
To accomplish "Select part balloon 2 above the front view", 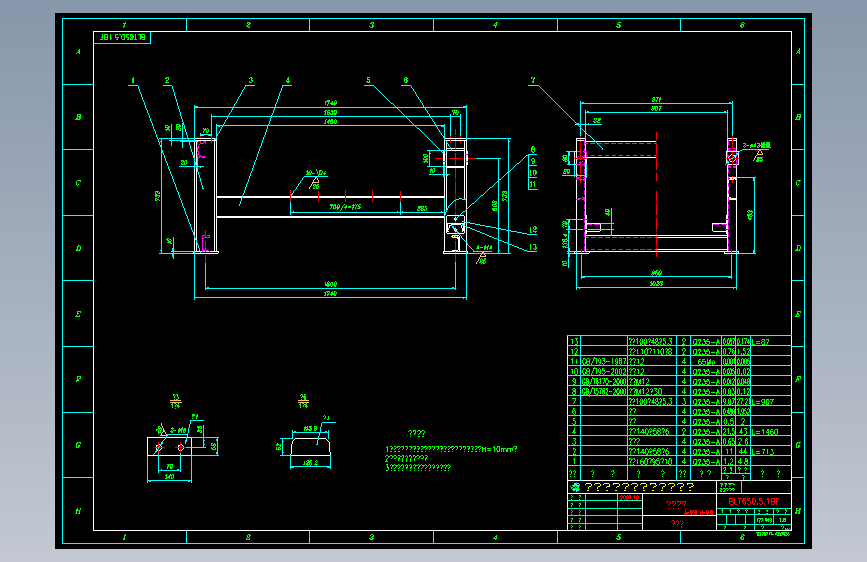I will [167, 80].
